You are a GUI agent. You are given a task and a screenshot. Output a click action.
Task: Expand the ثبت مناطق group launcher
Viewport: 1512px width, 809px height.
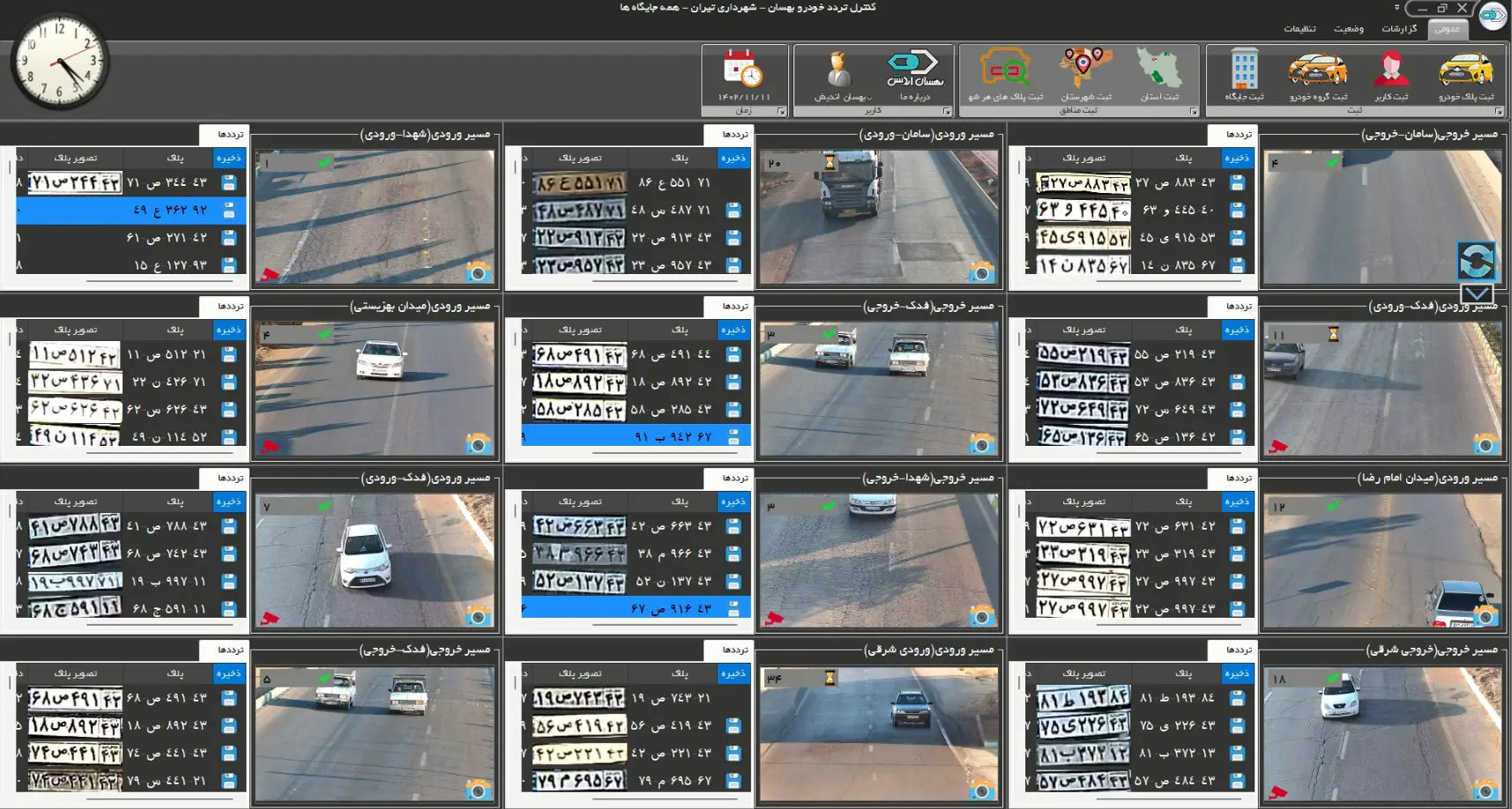pos(1194,111)
